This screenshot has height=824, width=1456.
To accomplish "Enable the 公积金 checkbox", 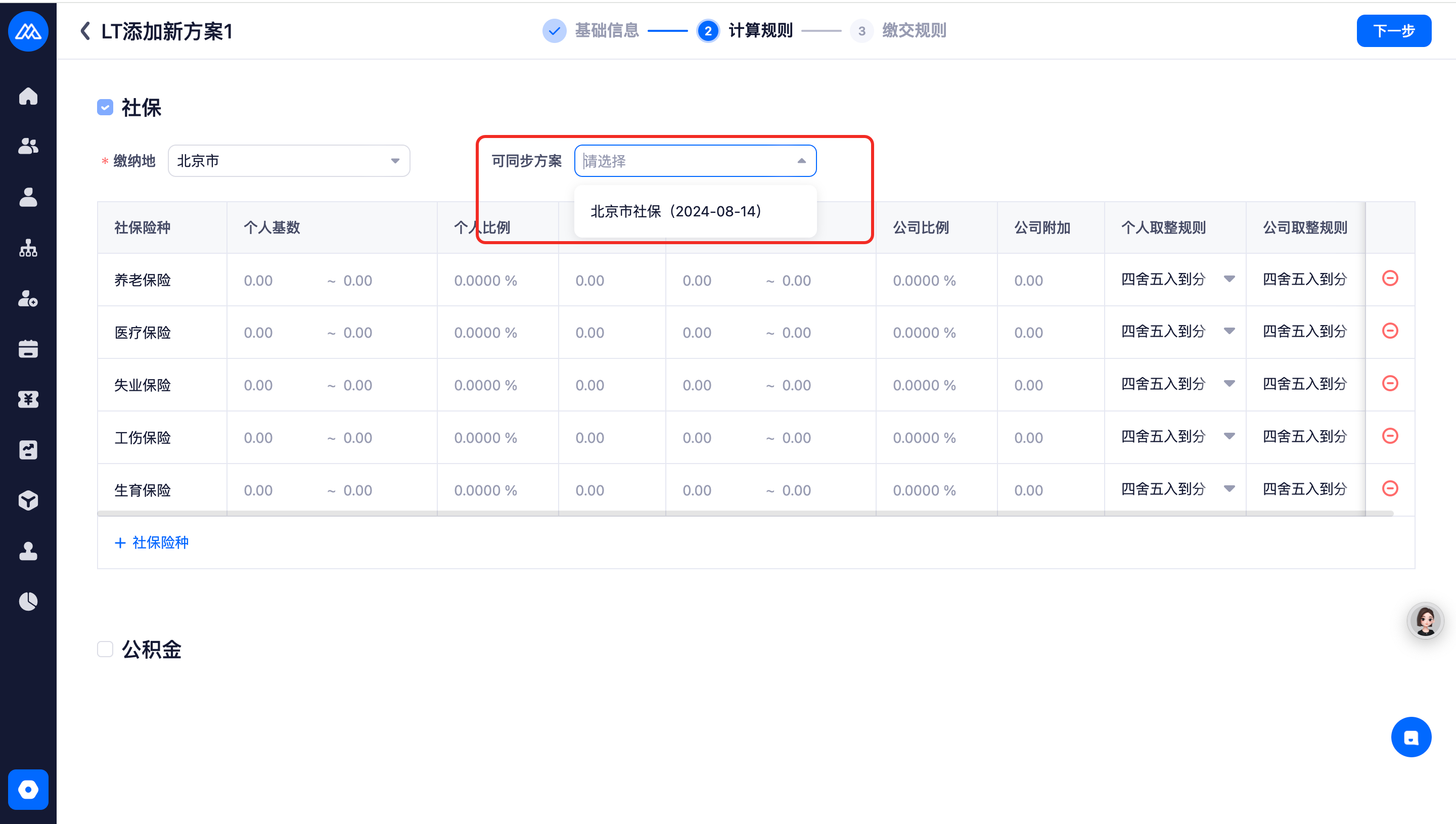I will [105, 649].
